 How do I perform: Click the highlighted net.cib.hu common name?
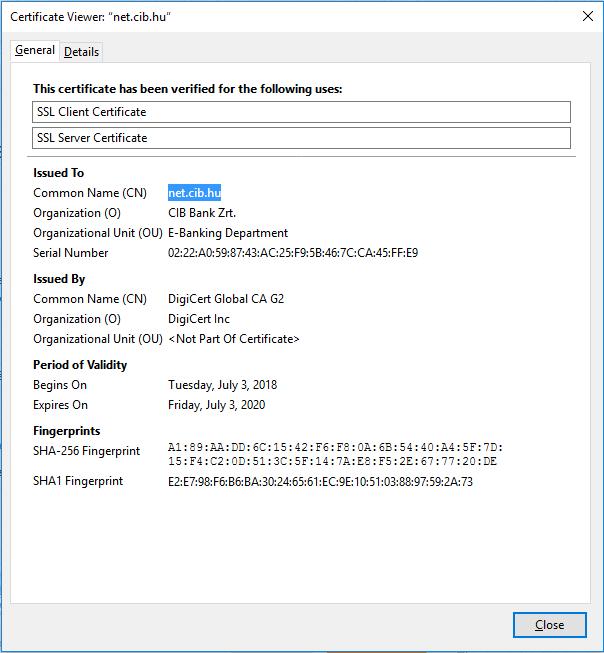pyautogui.click(x=195, y=193)
